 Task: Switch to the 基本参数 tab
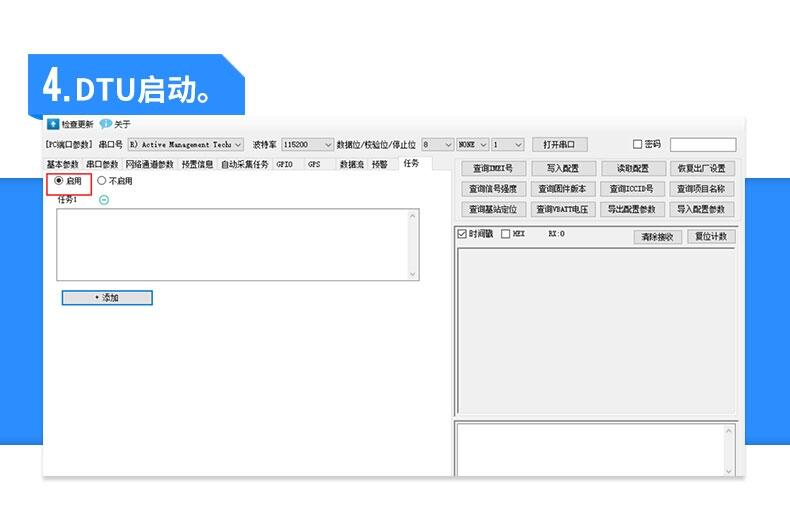click(62, 164)
